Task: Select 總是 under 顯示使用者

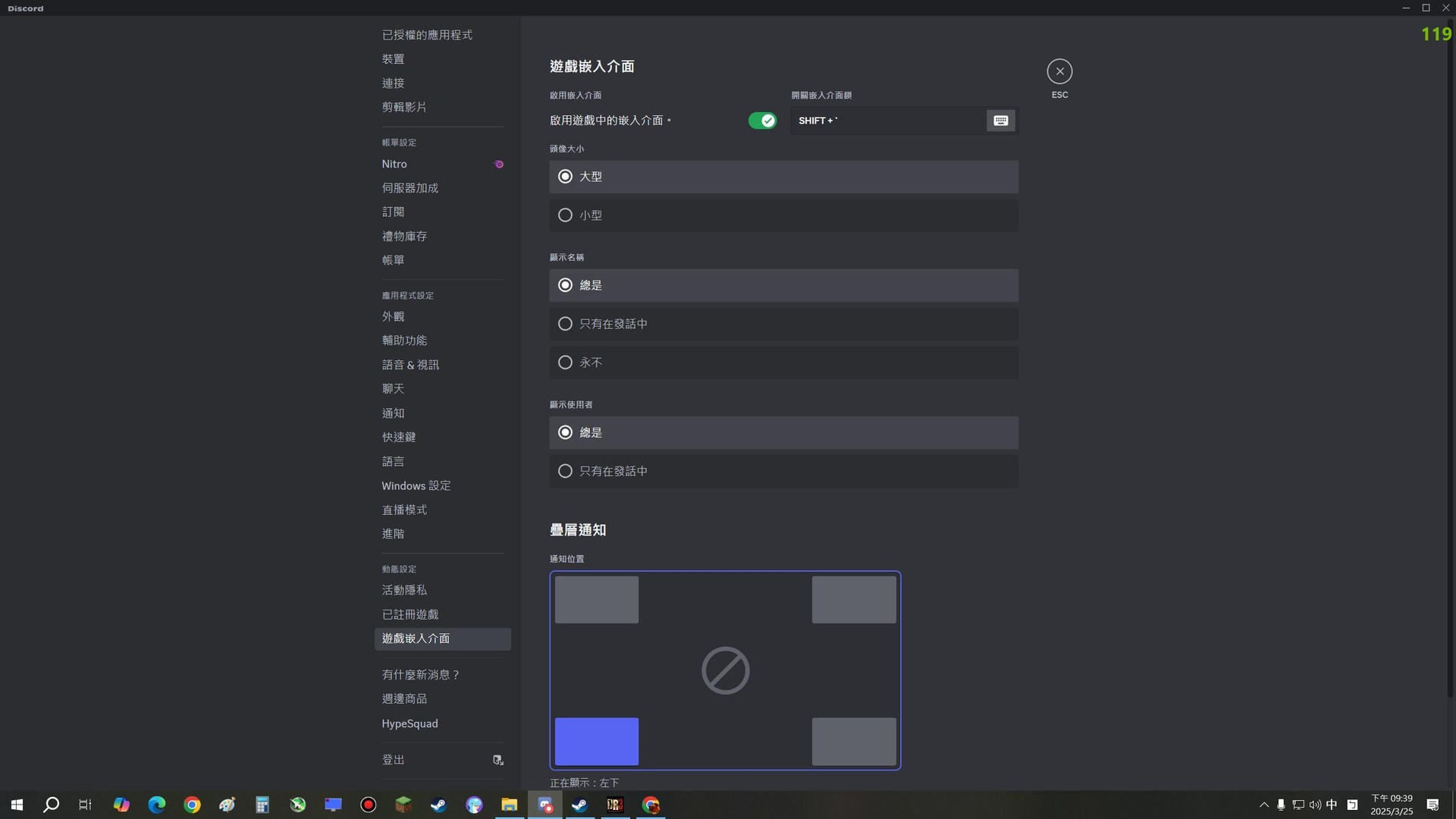Action: tap(783, 432)
